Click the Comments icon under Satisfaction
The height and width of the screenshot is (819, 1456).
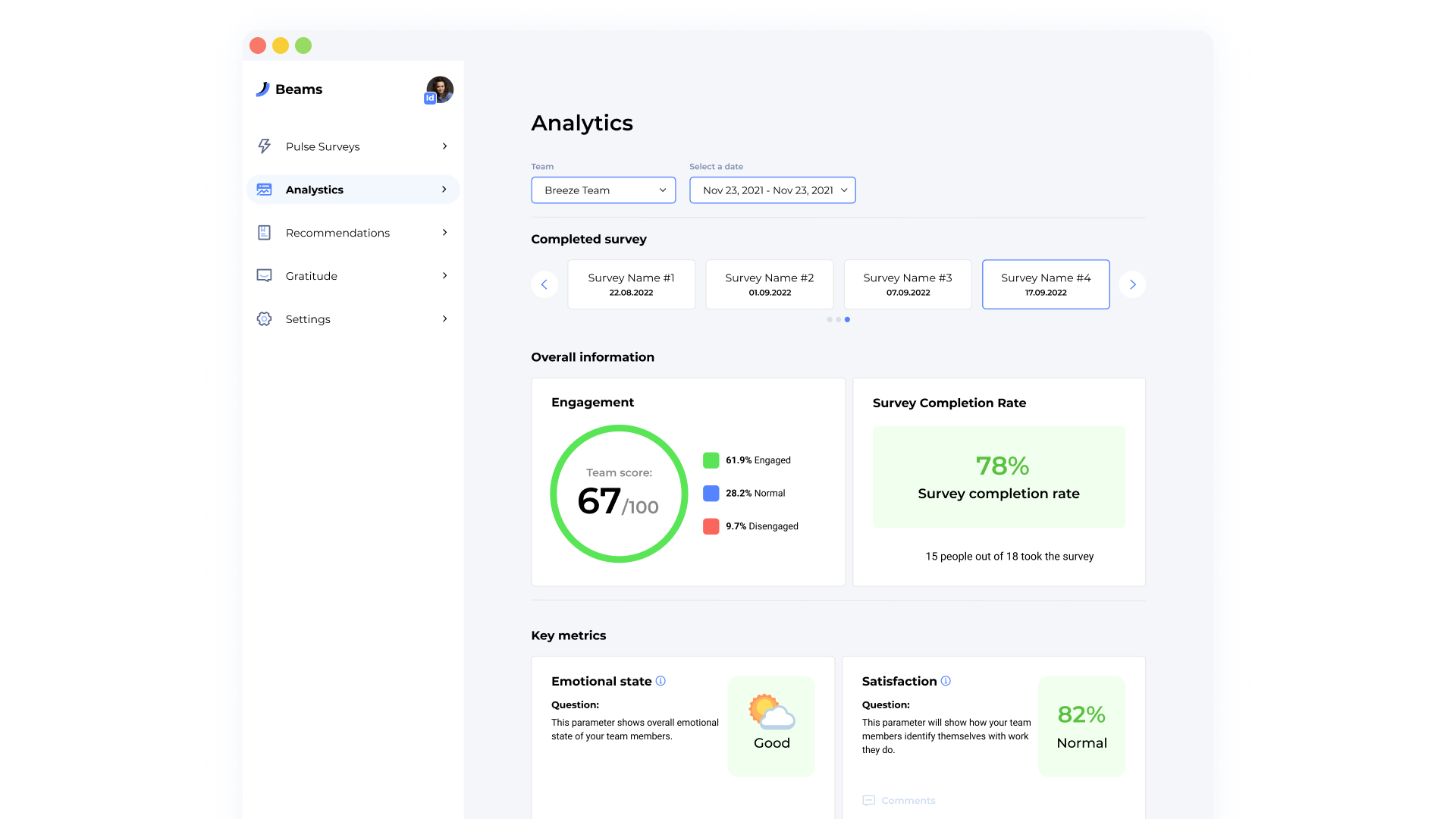point(868,800)
